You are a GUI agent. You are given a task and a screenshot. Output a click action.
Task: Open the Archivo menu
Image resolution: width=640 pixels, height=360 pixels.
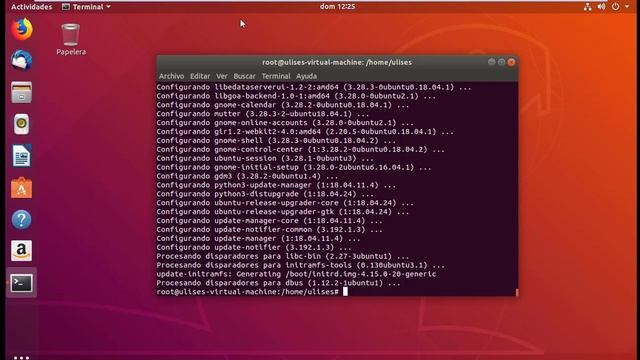171,76
